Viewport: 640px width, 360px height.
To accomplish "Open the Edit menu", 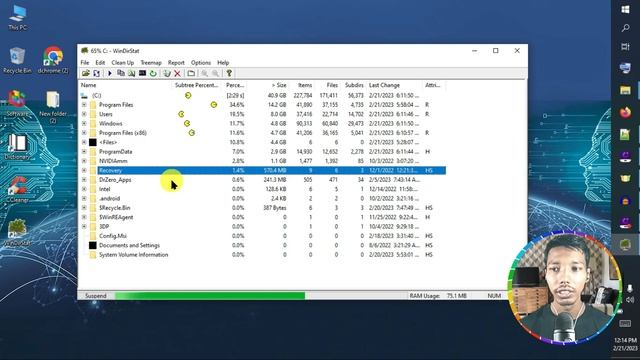I will (x=100, y=62).
